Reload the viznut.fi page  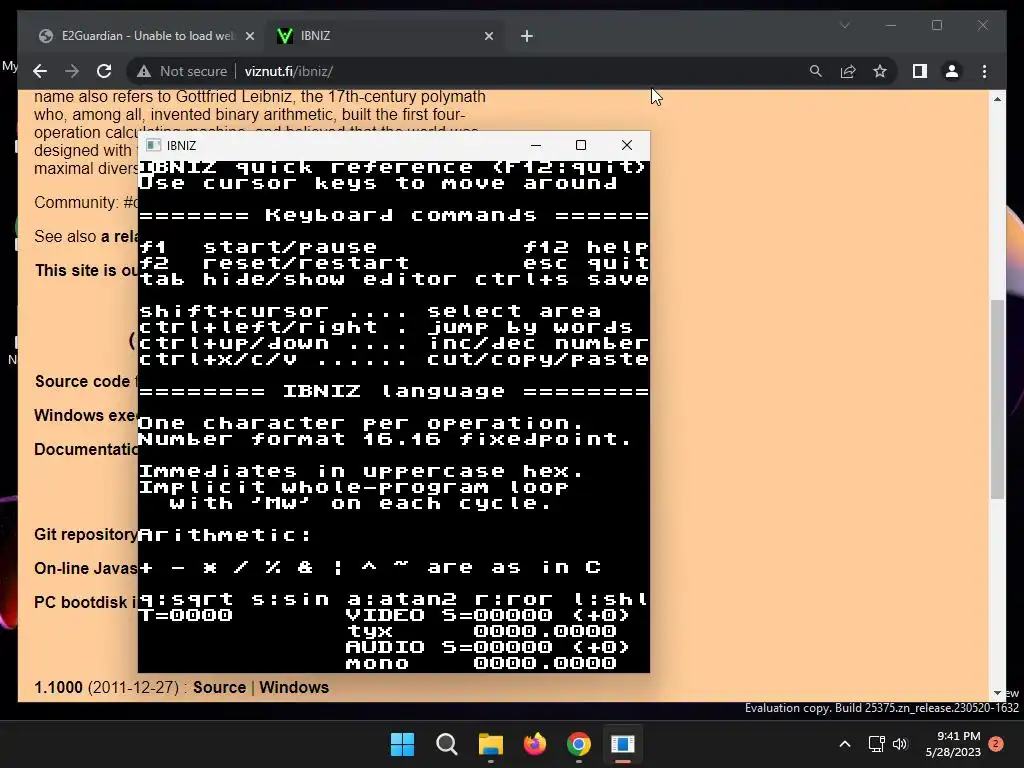104,71
